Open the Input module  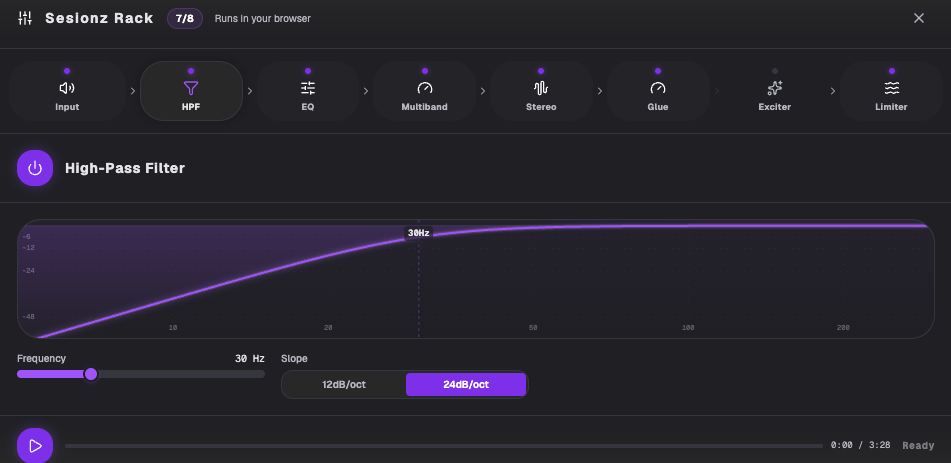67,91
